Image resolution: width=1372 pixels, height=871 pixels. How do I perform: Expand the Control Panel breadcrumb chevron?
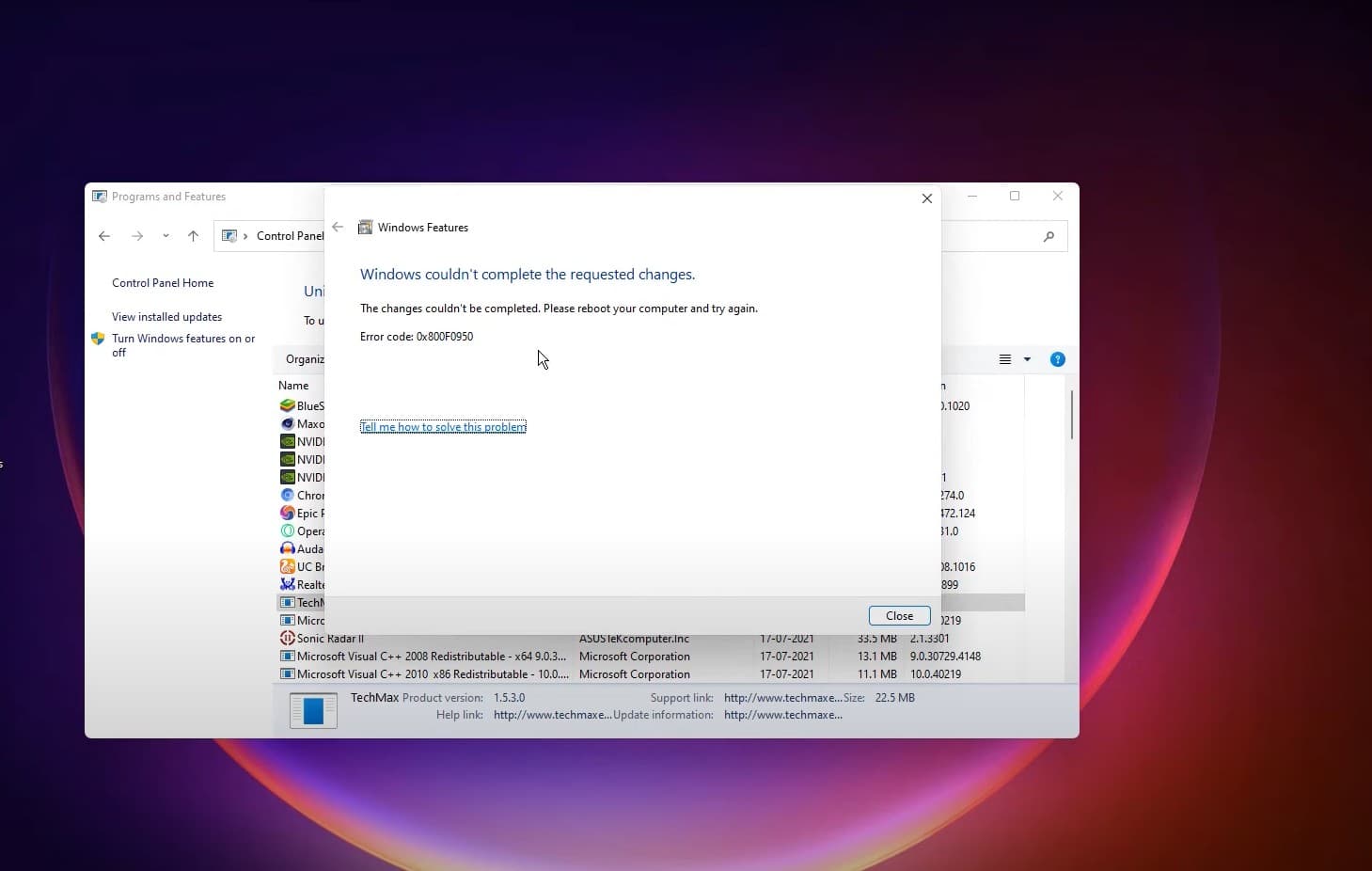tap(245, 236)
